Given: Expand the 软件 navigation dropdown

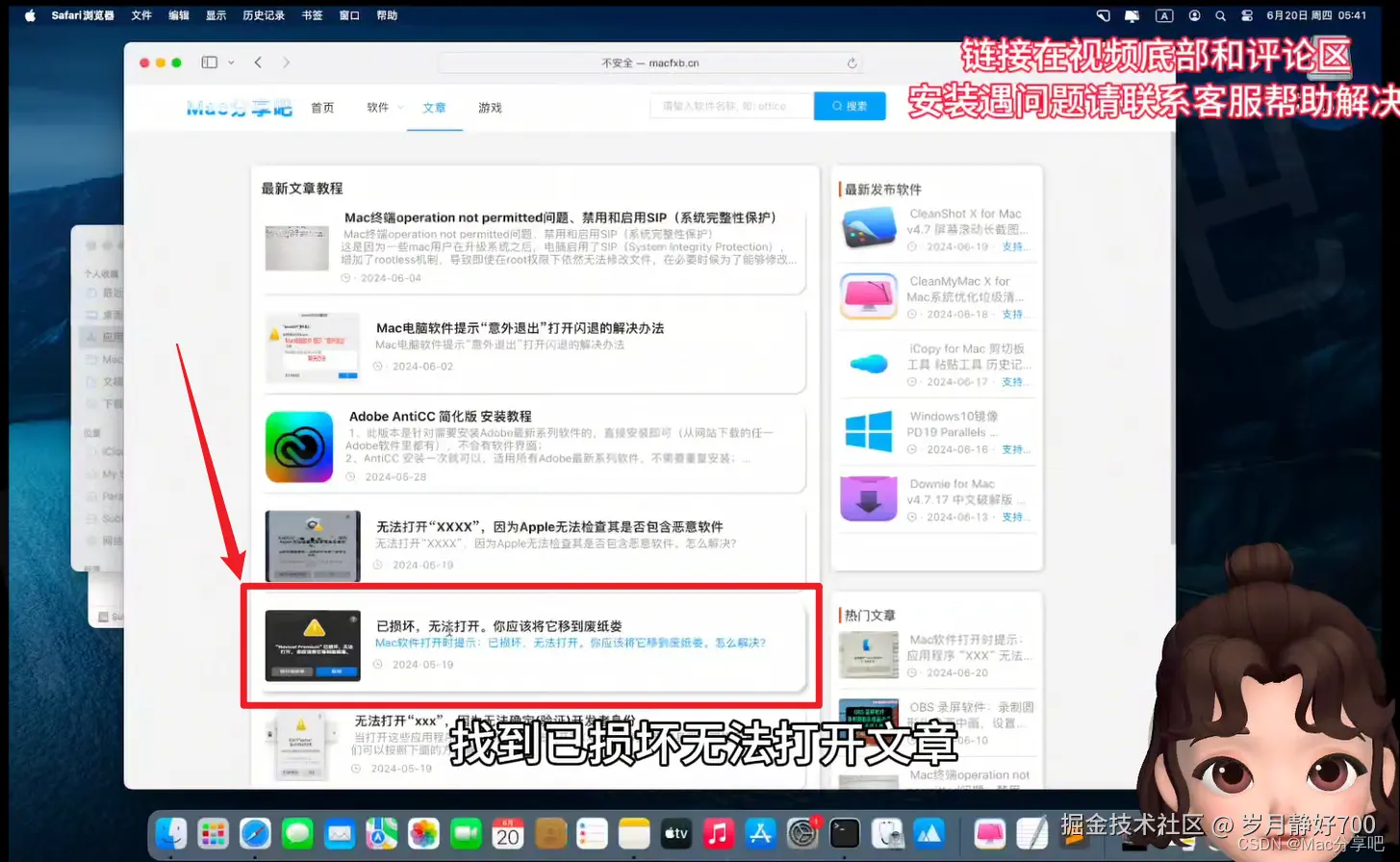Looking at the screenshot, I should (x=382, y=108).
